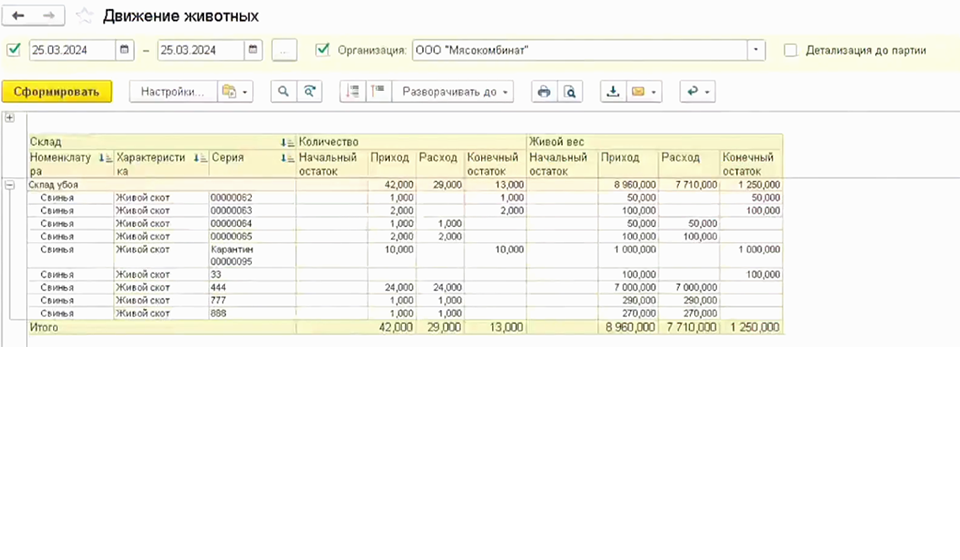The width and height of the screenshot is (960, 560).
Task: Click the 1 250,000 total ending balance cell
Action: click(752, 327)
